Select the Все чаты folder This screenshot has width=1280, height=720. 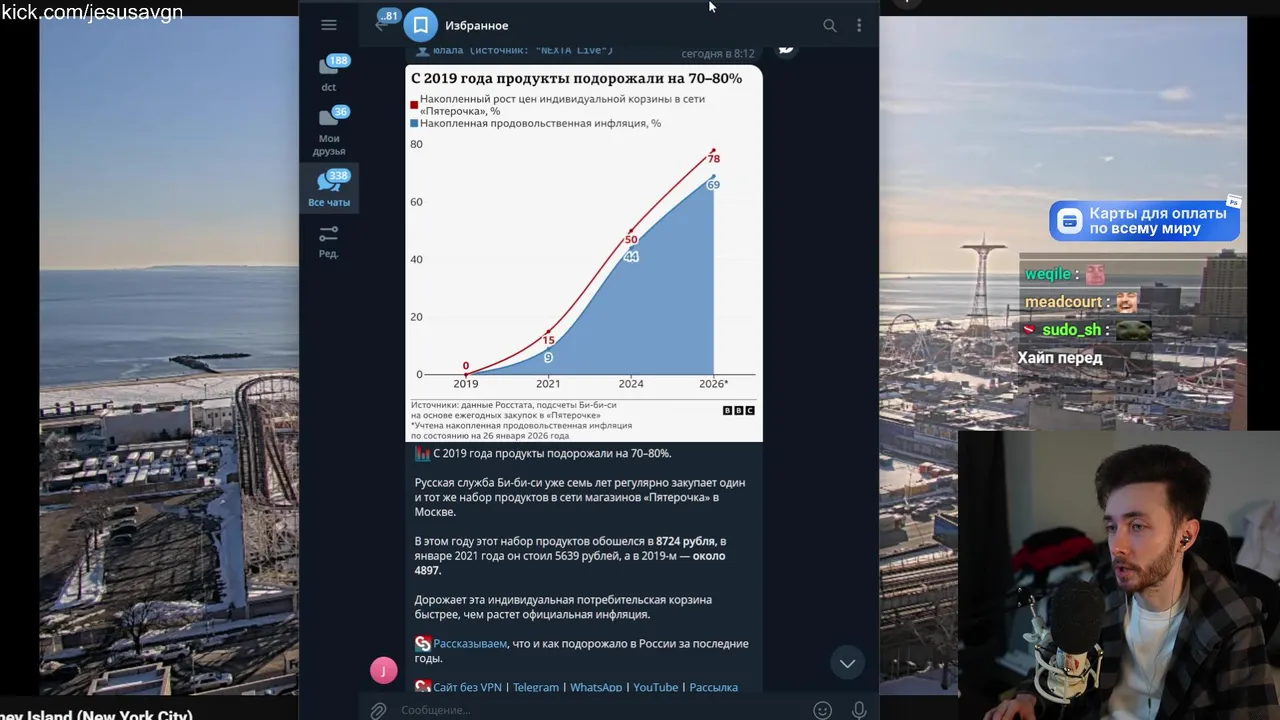click(x=329, y=189)
